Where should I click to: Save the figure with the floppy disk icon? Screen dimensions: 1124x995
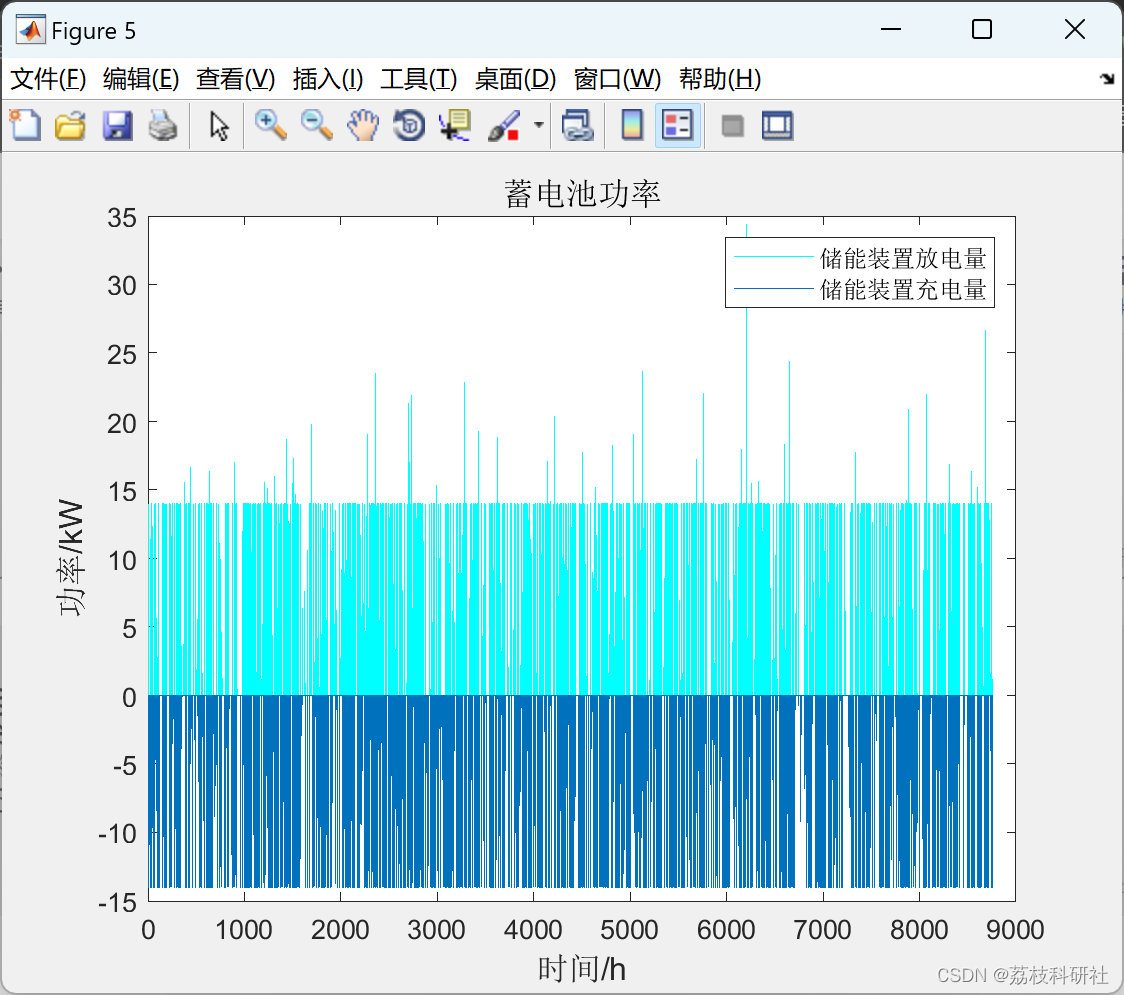pos(117,125)
